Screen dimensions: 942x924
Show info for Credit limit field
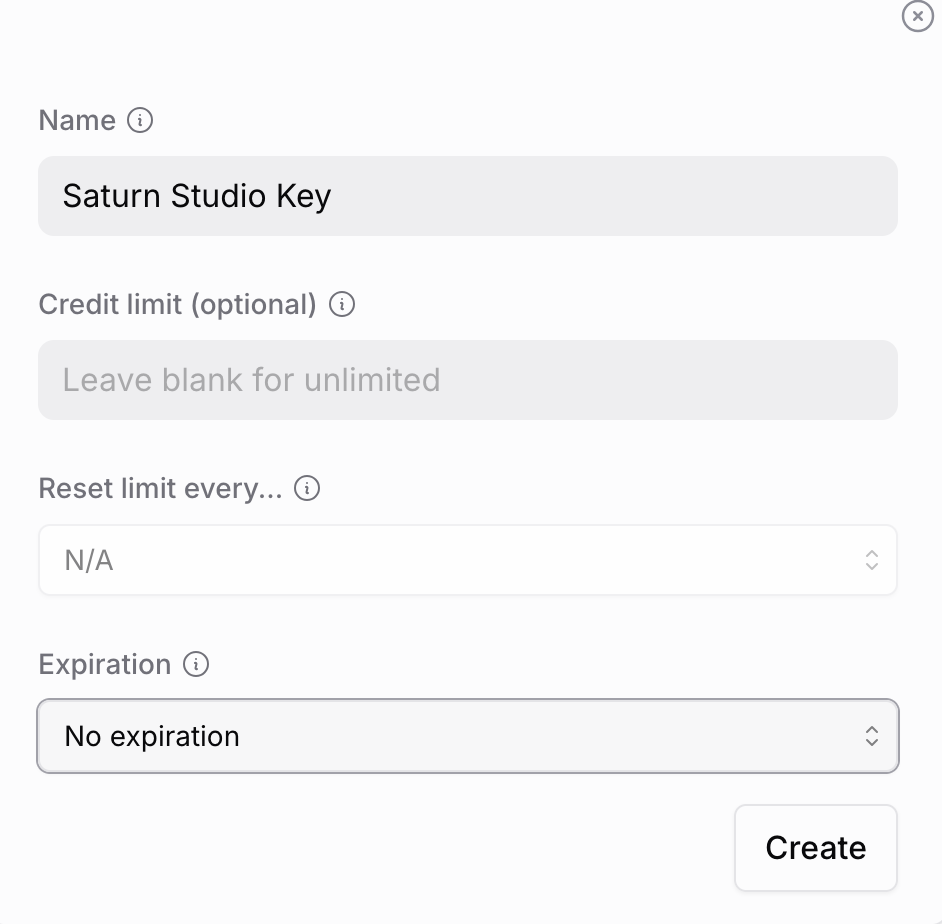click(x=342, y=304)
